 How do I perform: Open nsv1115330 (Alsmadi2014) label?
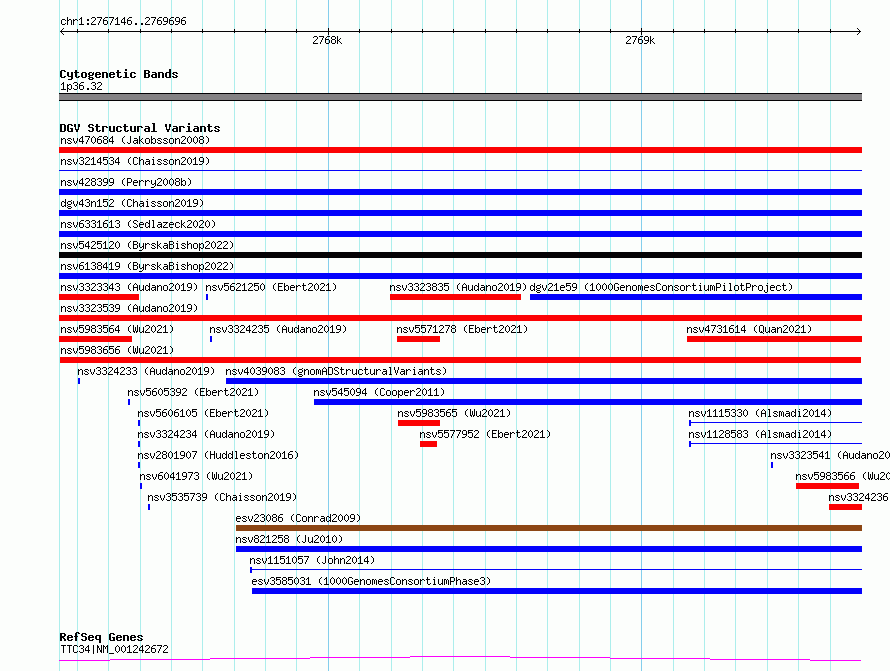[760, 413]
